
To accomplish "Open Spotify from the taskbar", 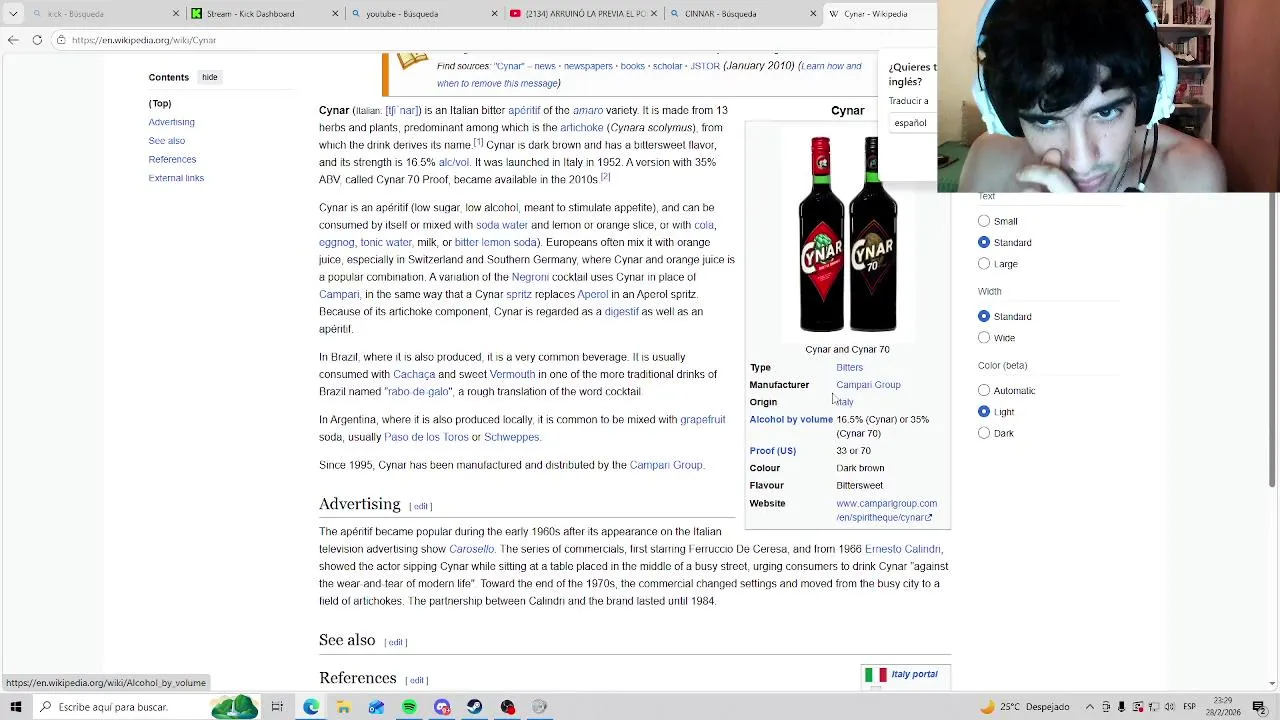I will point(409,707).
